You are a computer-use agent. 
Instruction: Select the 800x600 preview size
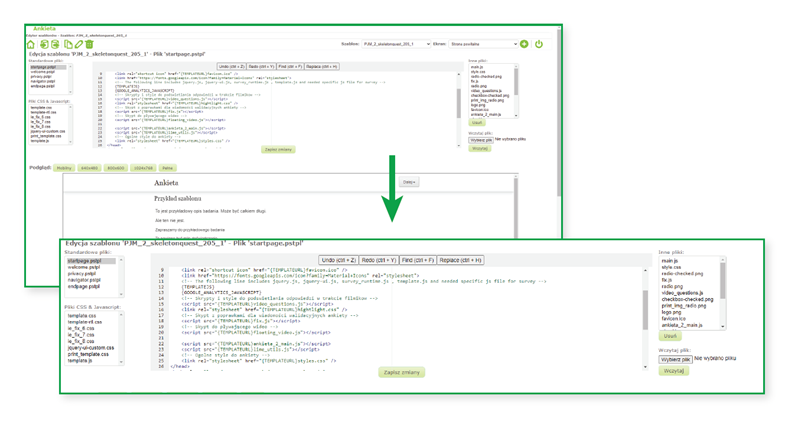(116, 168)
